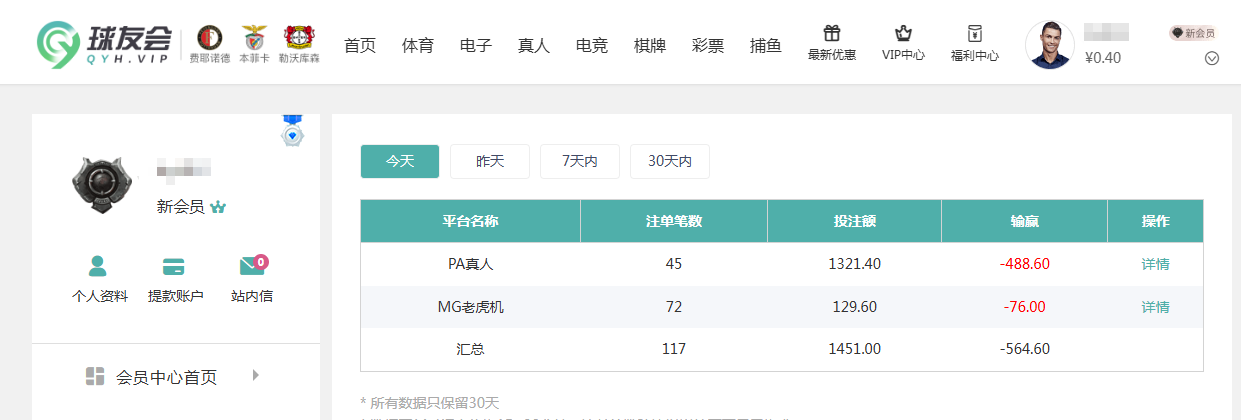Select the 今天 date filter tab
Image resolution: width=1241 pixels, height=420 pixels.
click(400, 161)
